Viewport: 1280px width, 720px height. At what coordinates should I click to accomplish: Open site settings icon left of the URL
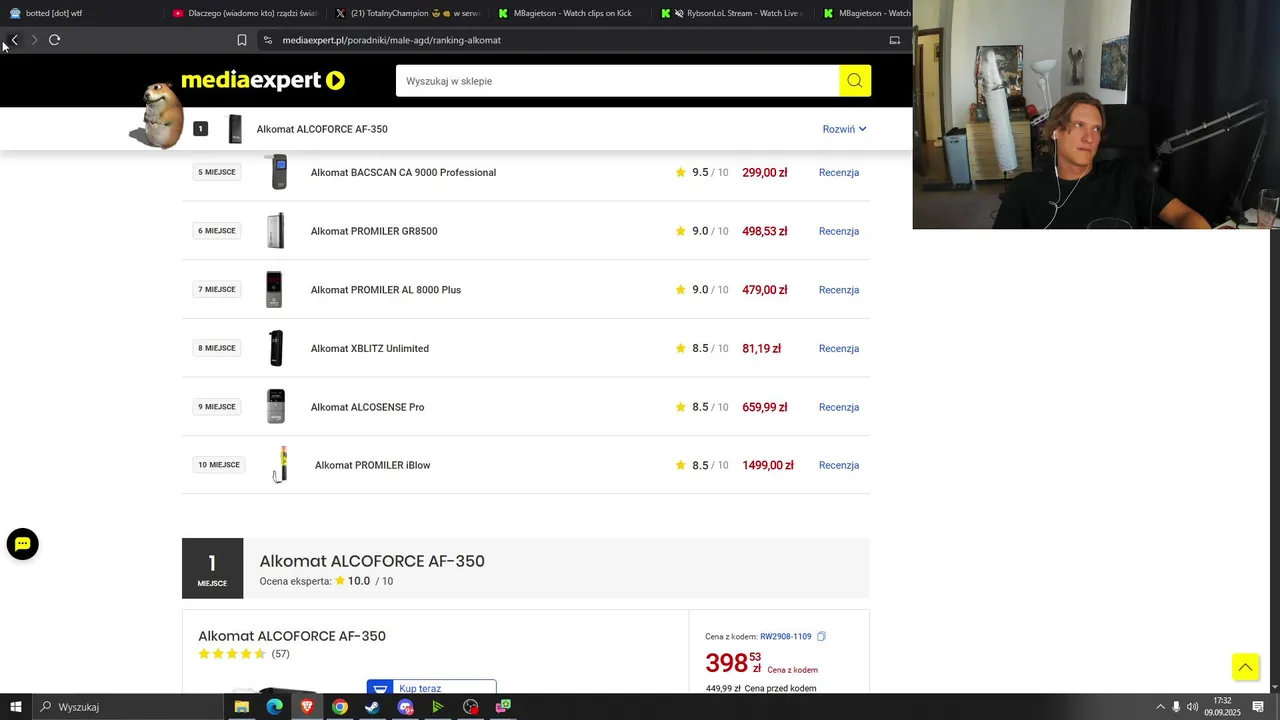click(267, 40)
